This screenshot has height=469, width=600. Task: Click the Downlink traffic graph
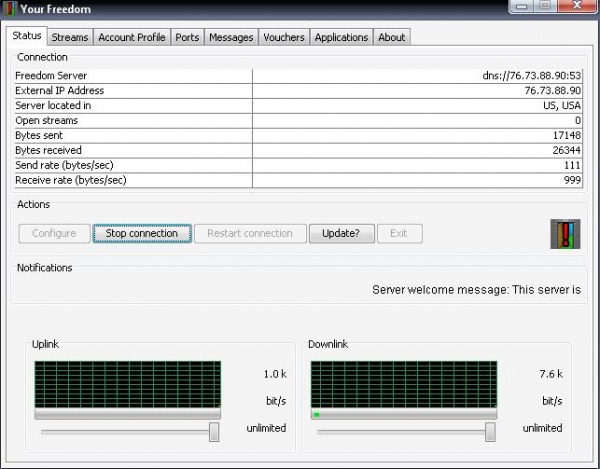pyautogui.click(x=404, y=384)
